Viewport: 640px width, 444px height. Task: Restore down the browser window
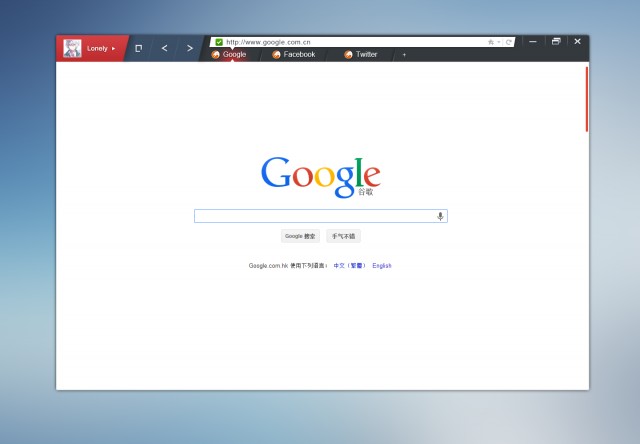[556, 41]
